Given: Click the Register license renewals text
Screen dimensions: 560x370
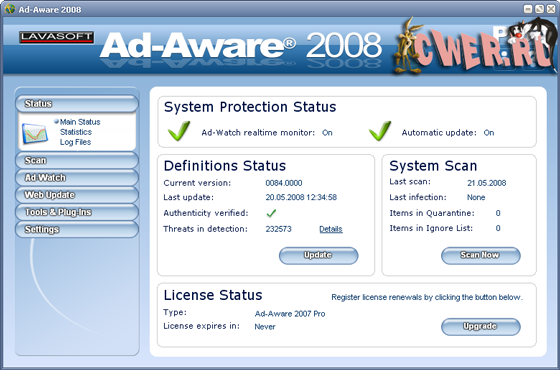Looking at the screenshot, I should 427,297.
